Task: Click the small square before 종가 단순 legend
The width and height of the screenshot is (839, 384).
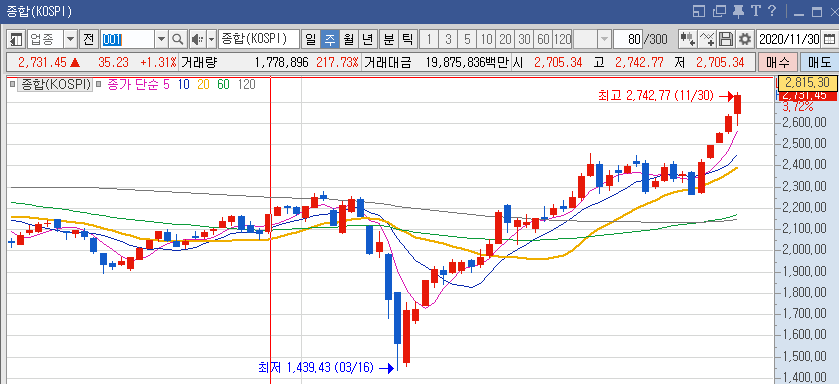Action: click(x=98, y=84)
